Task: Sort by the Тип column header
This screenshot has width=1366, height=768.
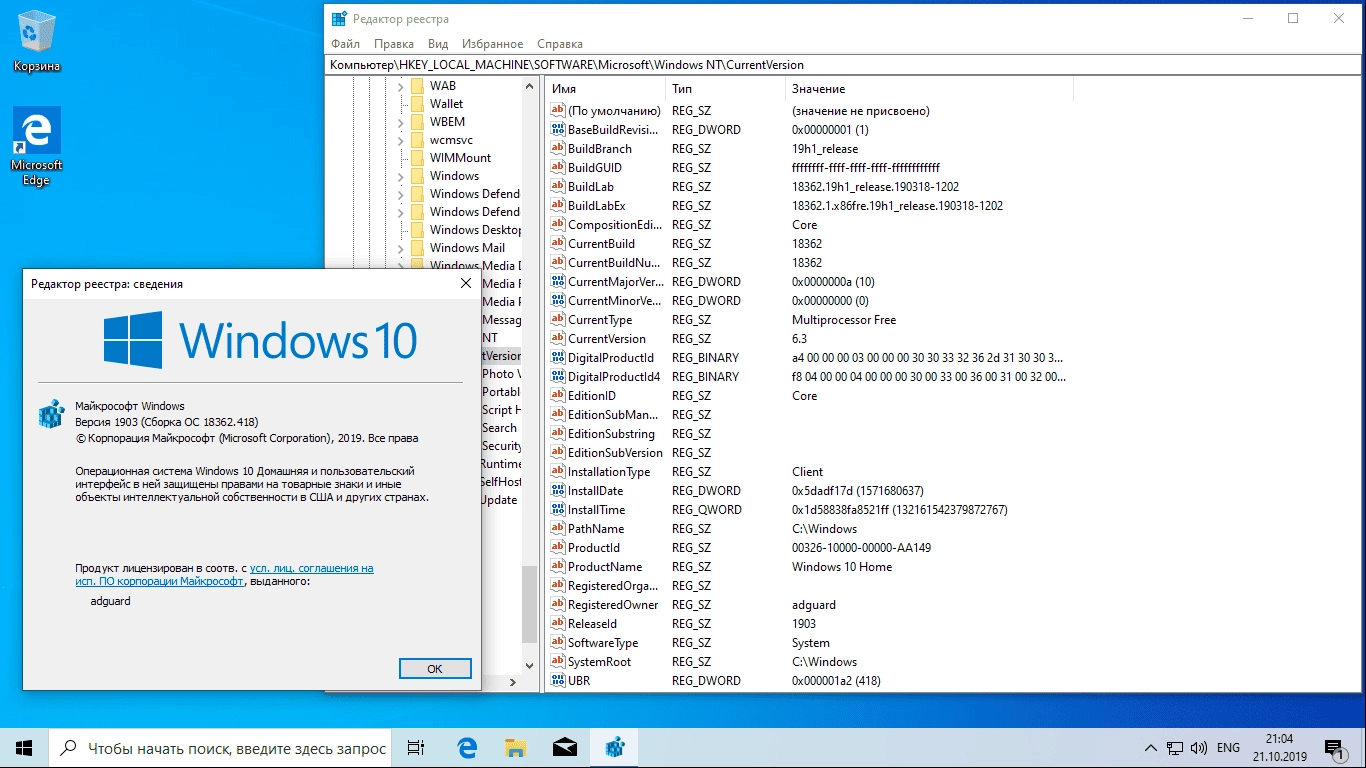Action: (x=726, y=89)
